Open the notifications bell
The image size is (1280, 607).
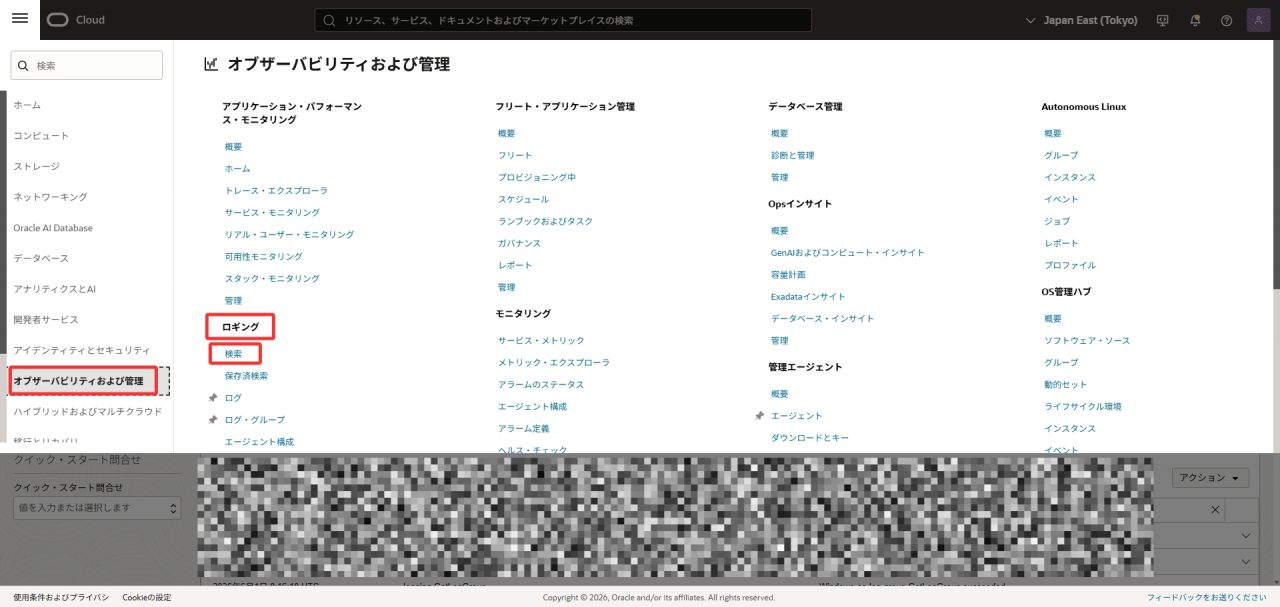[1195, 20]
